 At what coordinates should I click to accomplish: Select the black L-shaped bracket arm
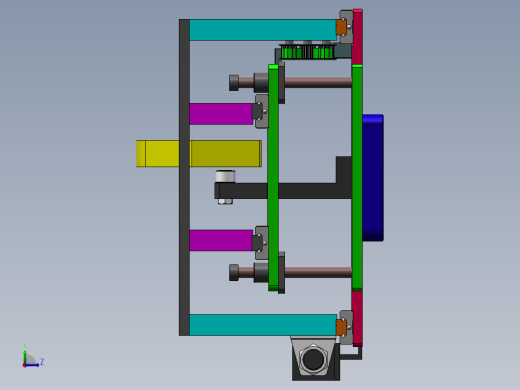coord(283,191)
